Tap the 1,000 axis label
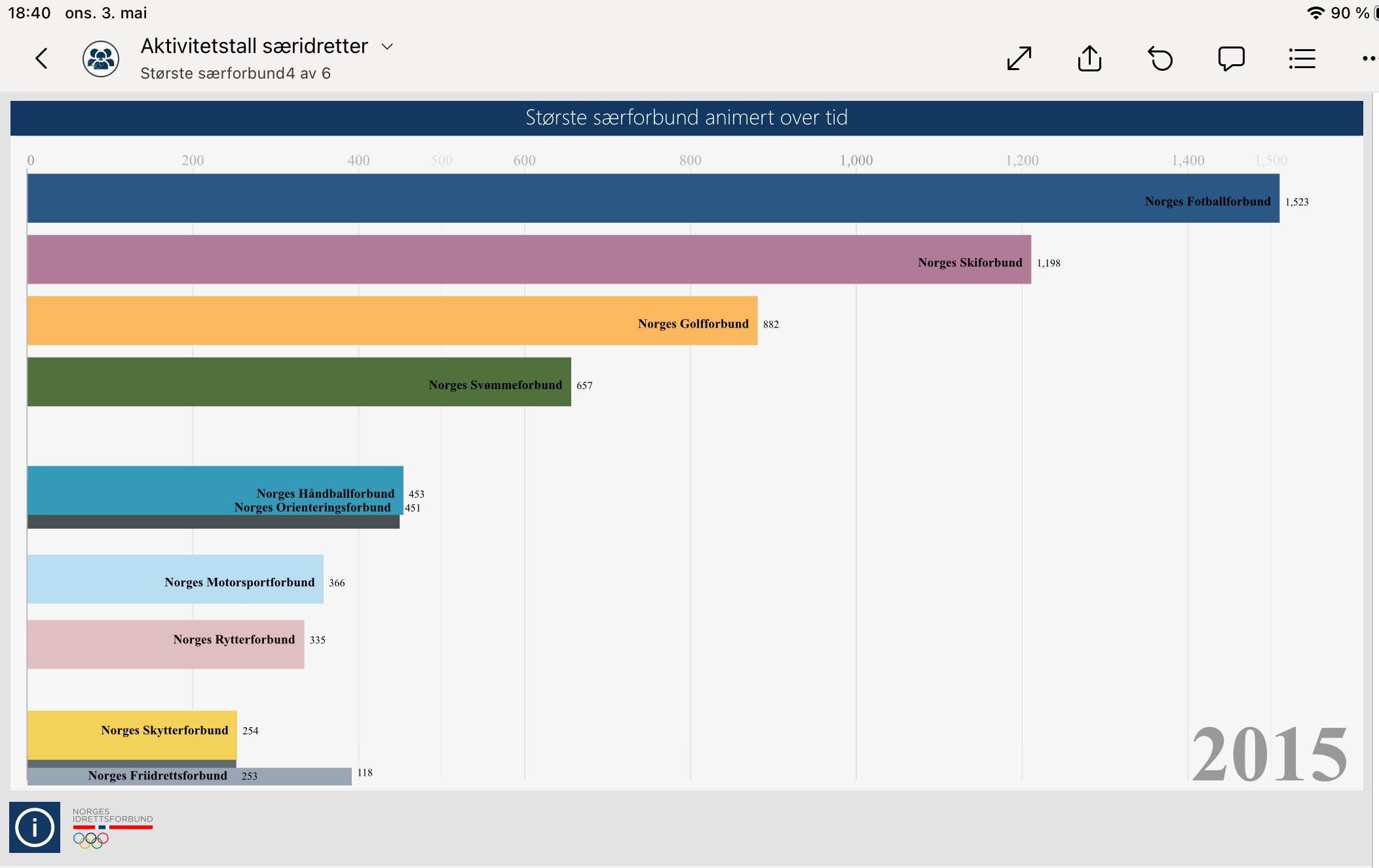The width and height of the screenshot is (1379, 868). point(856,160)
